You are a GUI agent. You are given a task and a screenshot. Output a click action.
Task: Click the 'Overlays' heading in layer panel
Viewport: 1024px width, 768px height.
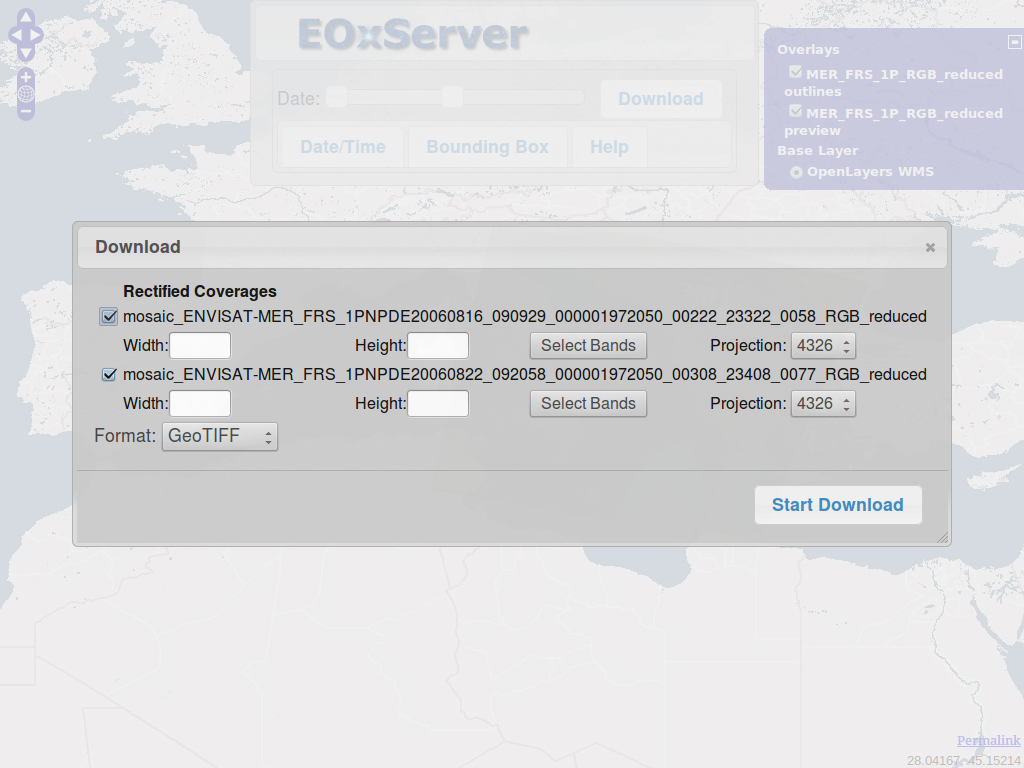[808, 50]
